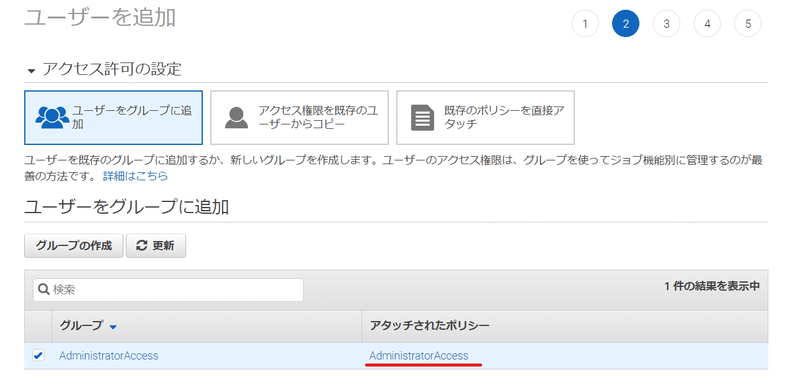Viewport: 800px width, 386px height.
Task: Open step 4 in the wizard
Action: tap(707, 24)
